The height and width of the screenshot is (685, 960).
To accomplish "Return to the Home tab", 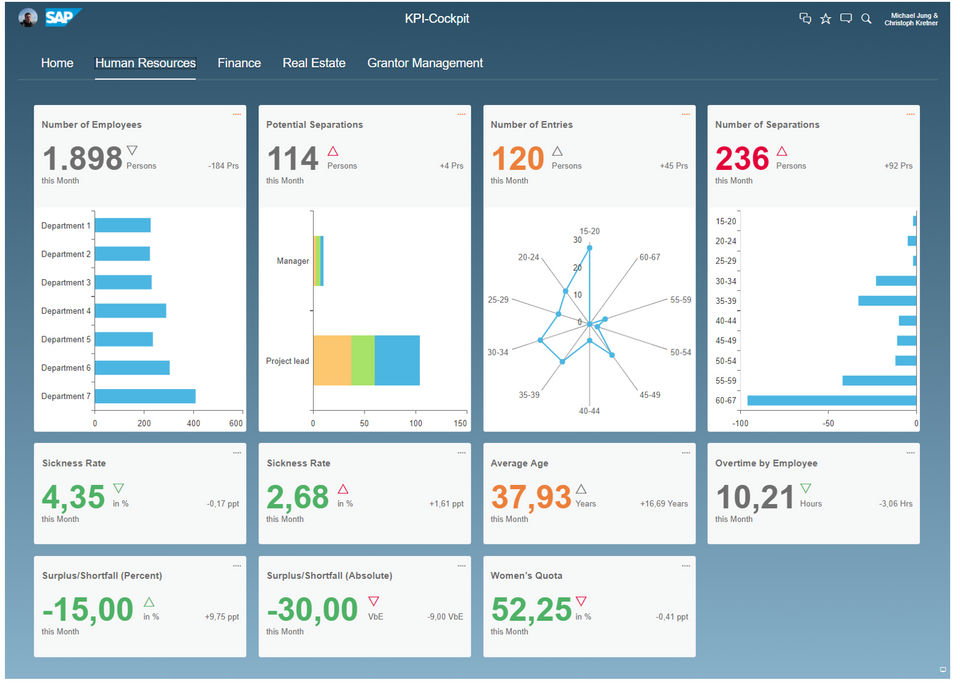I will pos(57,63).
